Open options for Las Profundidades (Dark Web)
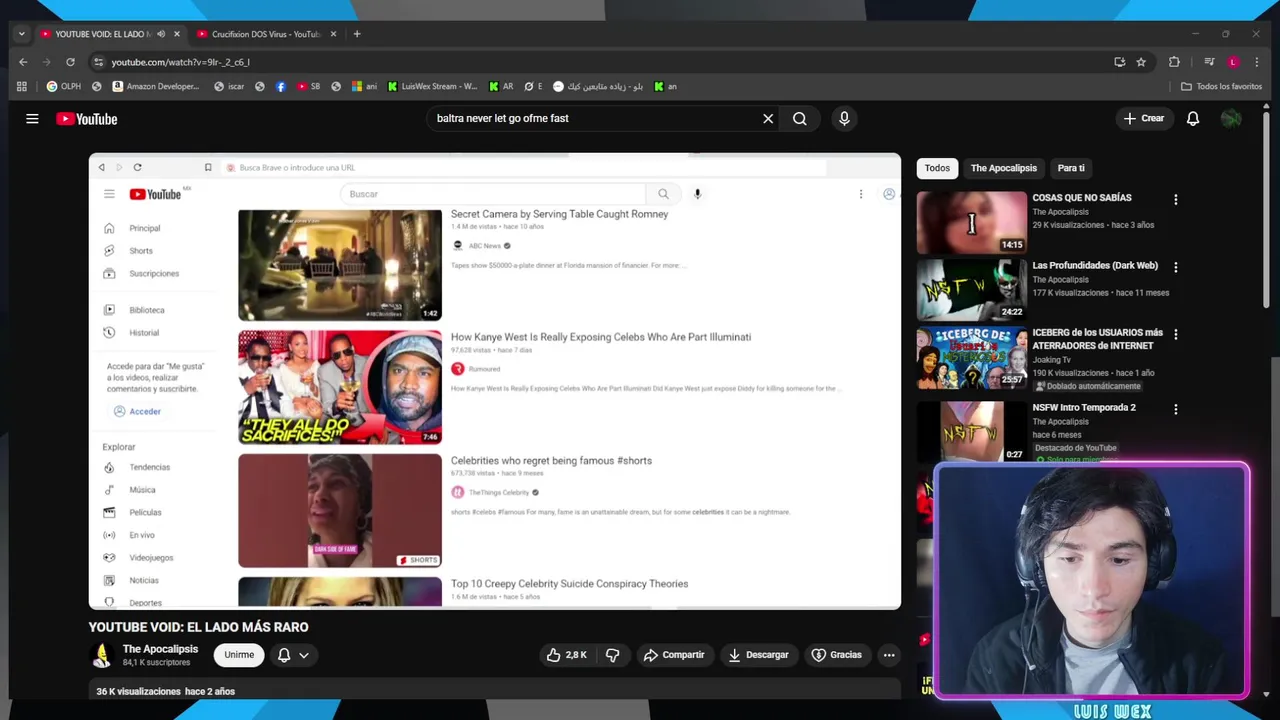1280x720 pixels. [x=1176, y=268]
